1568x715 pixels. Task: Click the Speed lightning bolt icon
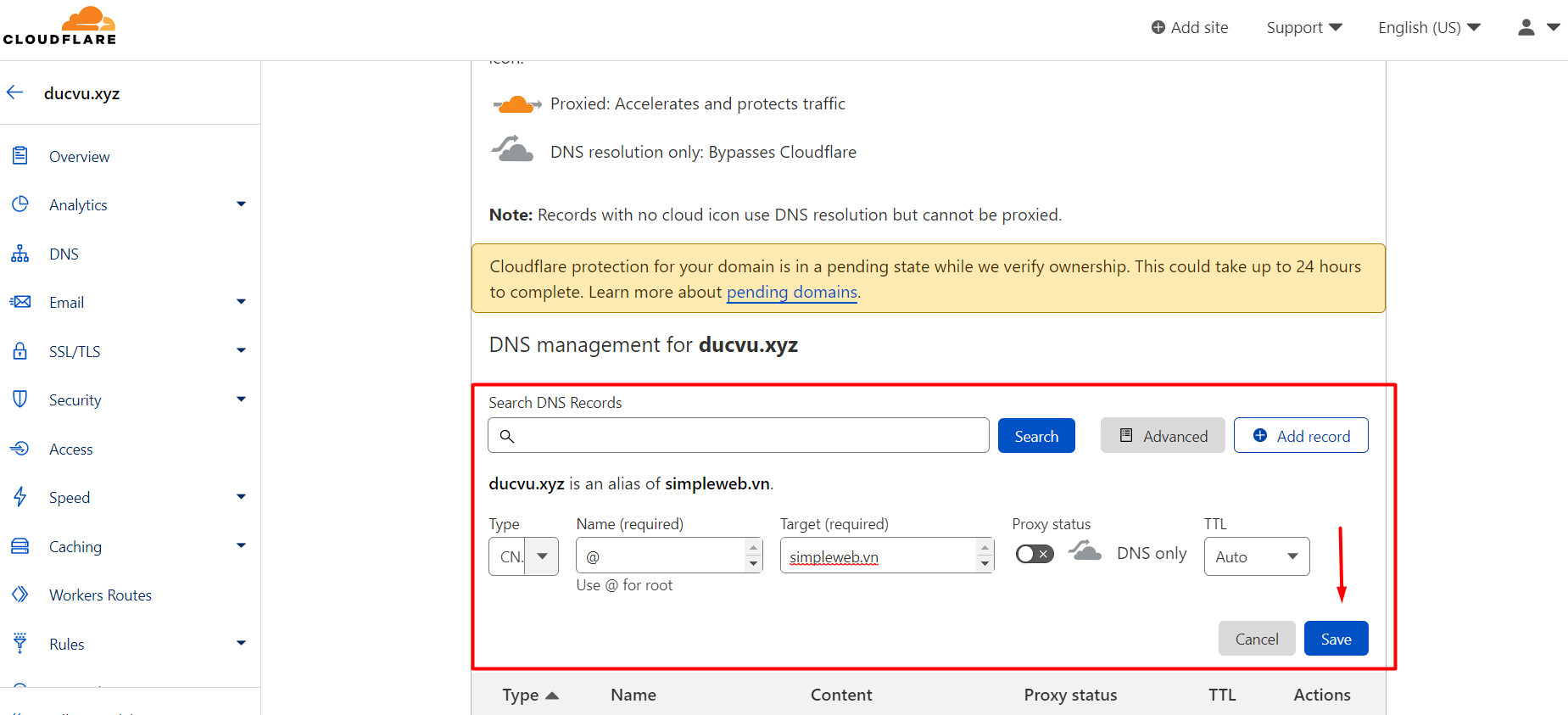pos(20,497)
